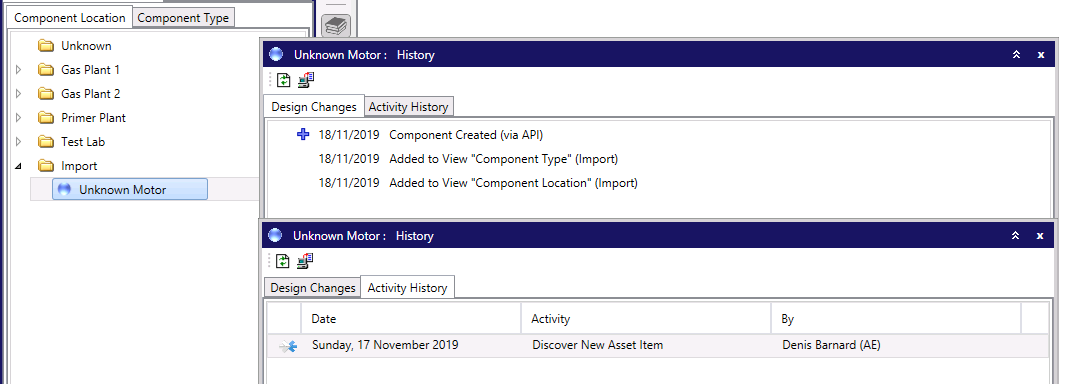The height and width of the screenshot is (384, 1067).
Task: Expand the Gas Plant 1 folder
Action: tap(18, 69)
